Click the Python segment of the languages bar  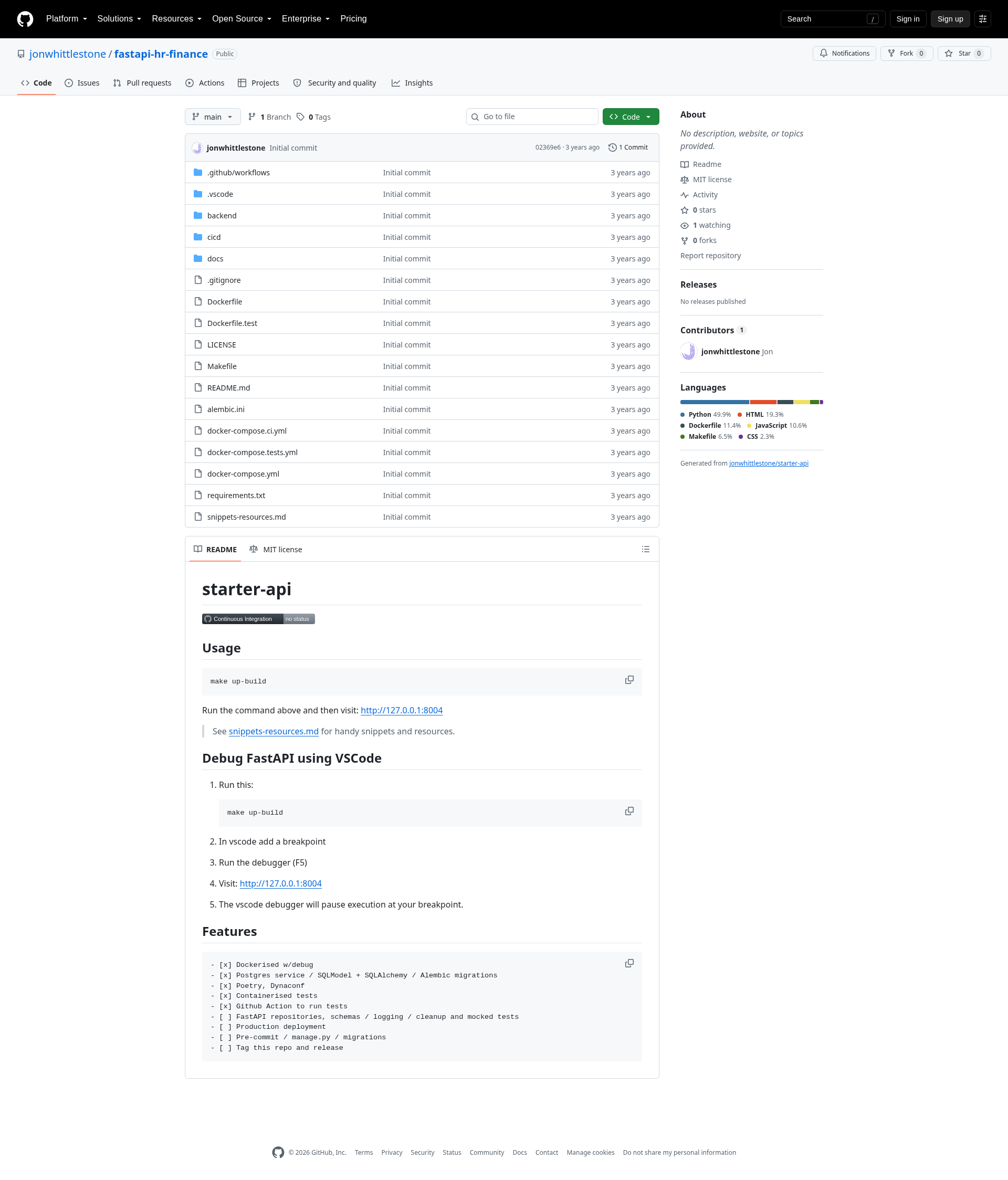(x=714, y=402)
